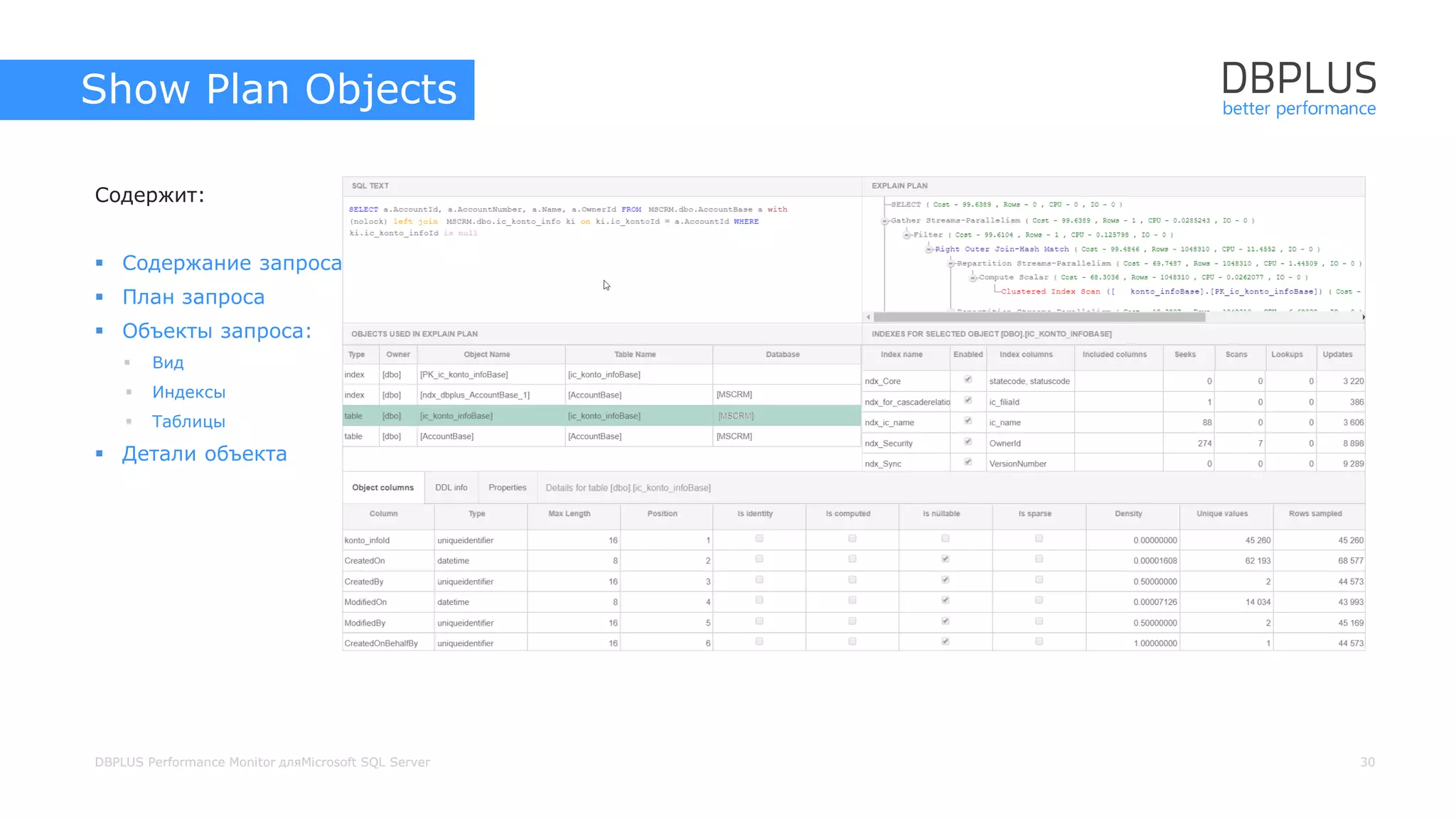Click the explain plan horizontal scrollbar
Image resolution: width=1456 pixels, height=819 pixels.
[x=1039, y=317]
